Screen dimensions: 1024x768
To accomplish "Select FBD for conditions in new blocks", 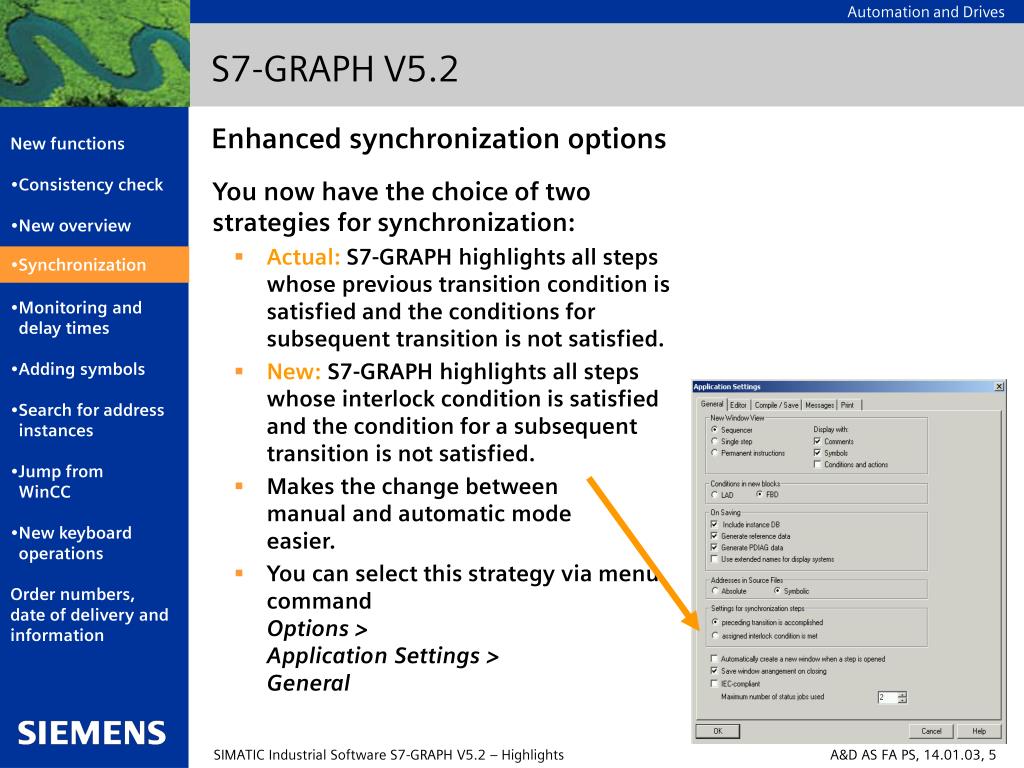I will pyautogui.click(x=760, y=494).
